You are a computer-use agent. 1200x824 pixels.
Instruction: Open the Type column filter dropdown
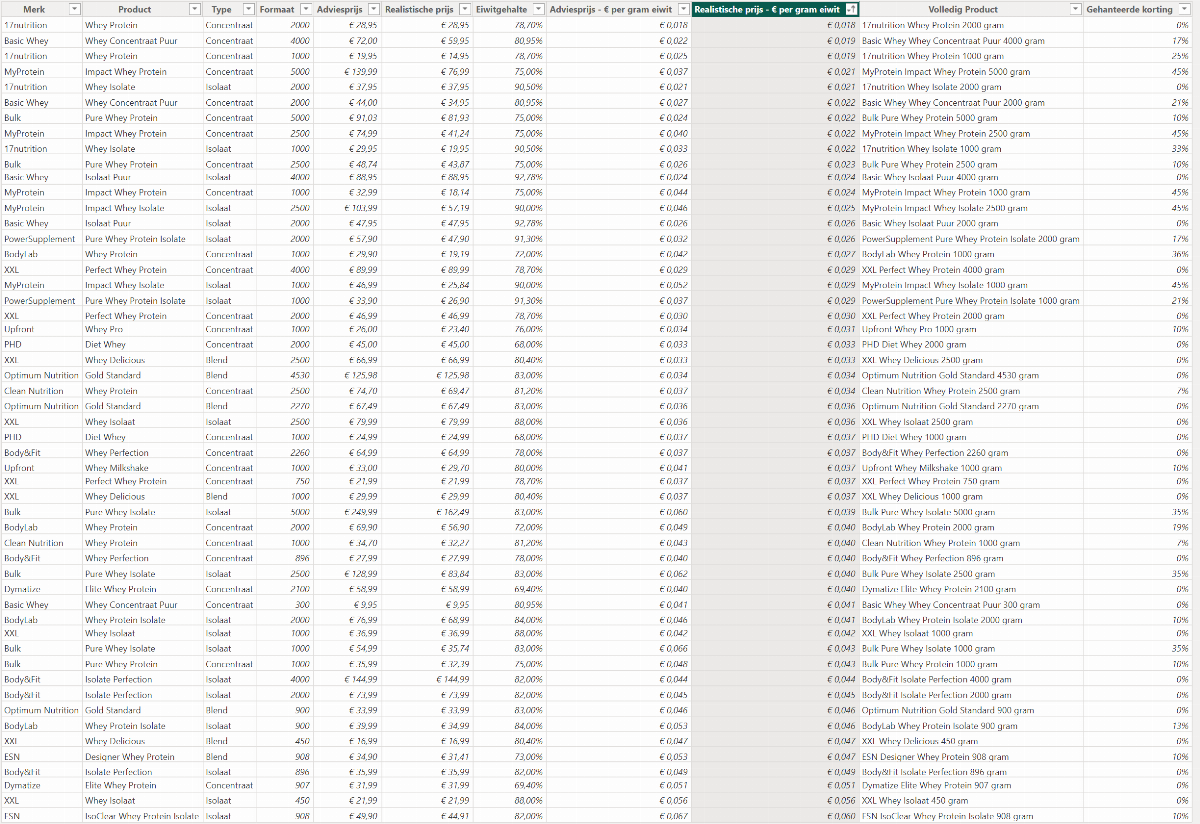[x=246, y=9]
